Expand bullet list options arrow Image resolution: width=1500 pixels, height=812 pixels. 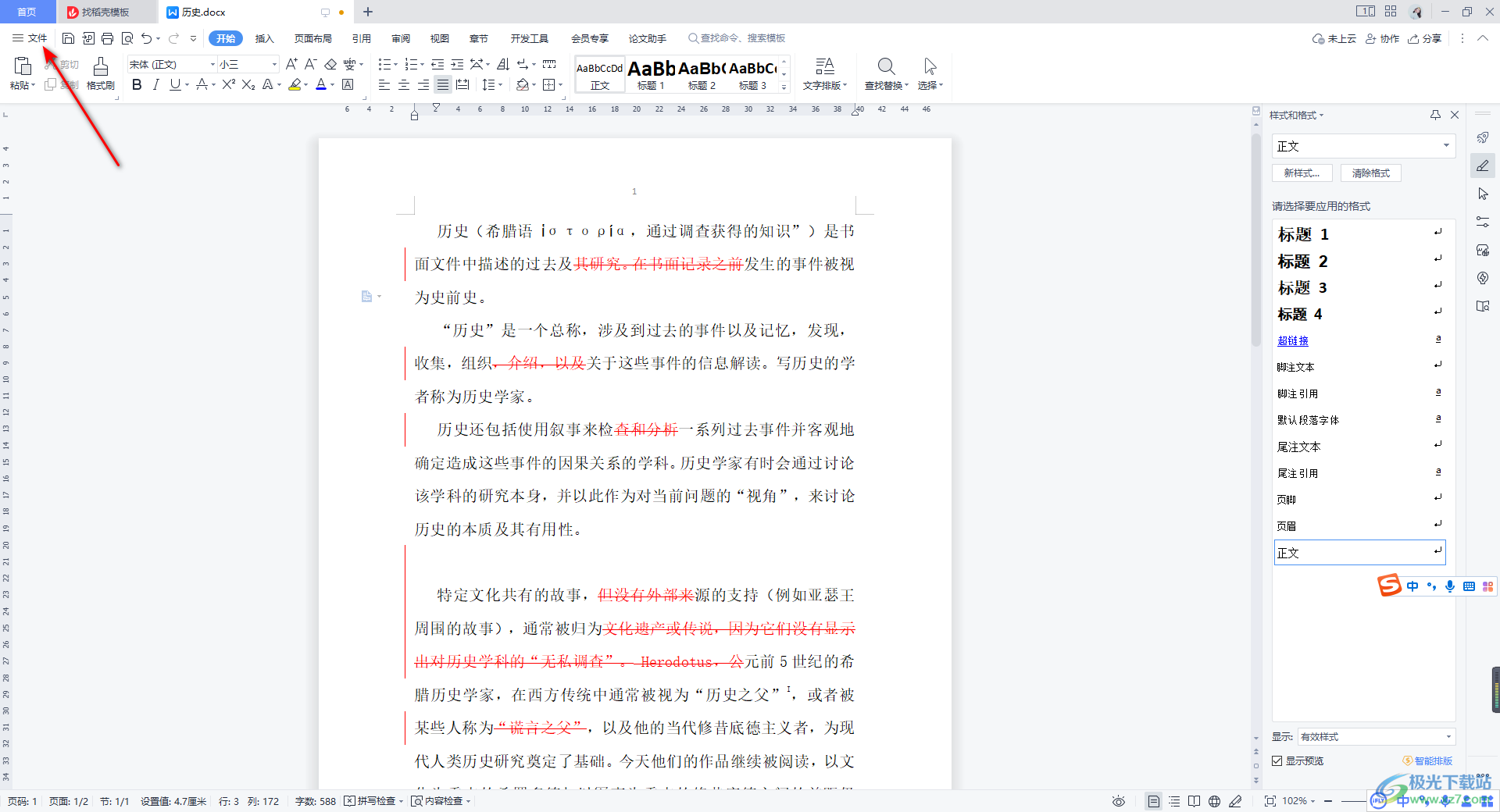395,65
